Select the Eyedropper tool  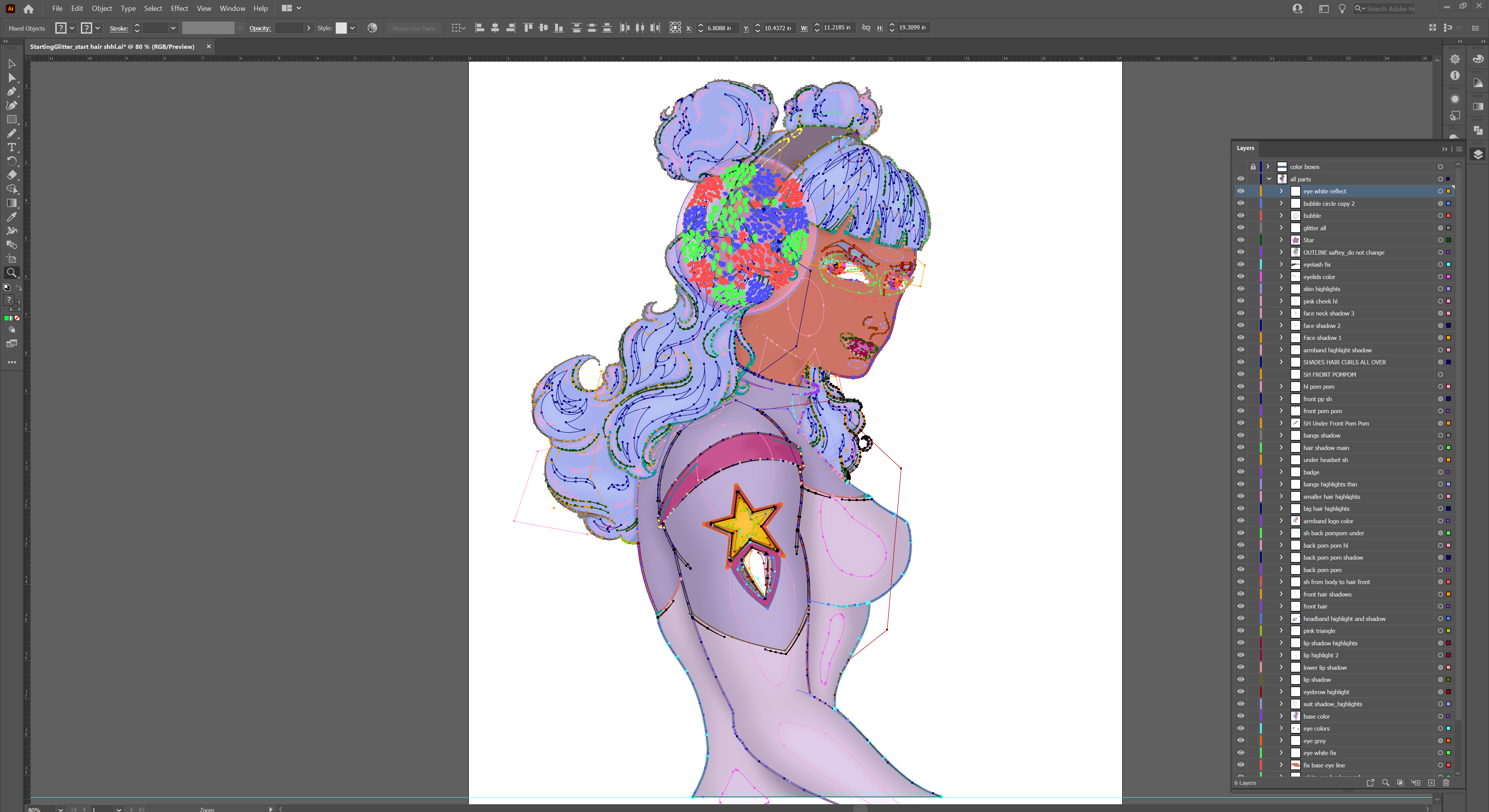tap(12, 217)
